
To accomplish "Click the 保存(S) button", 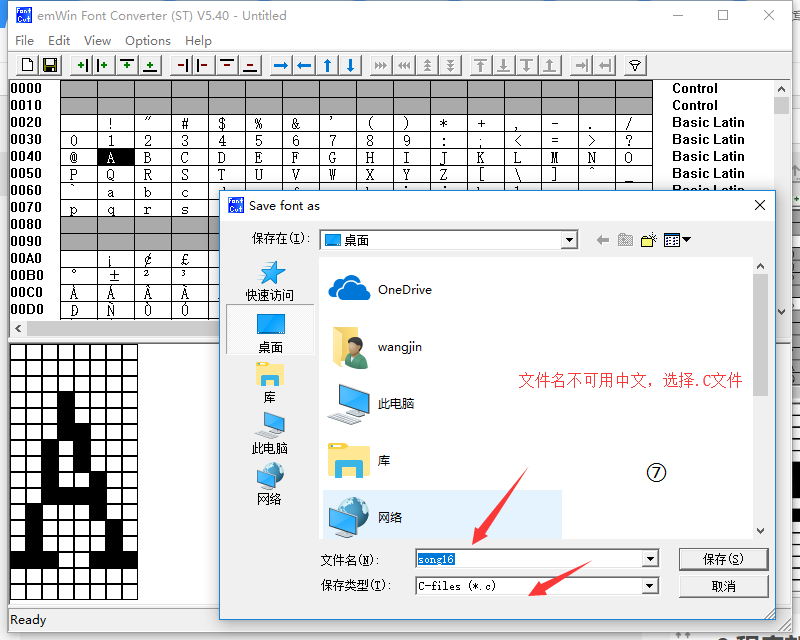I will [723, 559].
